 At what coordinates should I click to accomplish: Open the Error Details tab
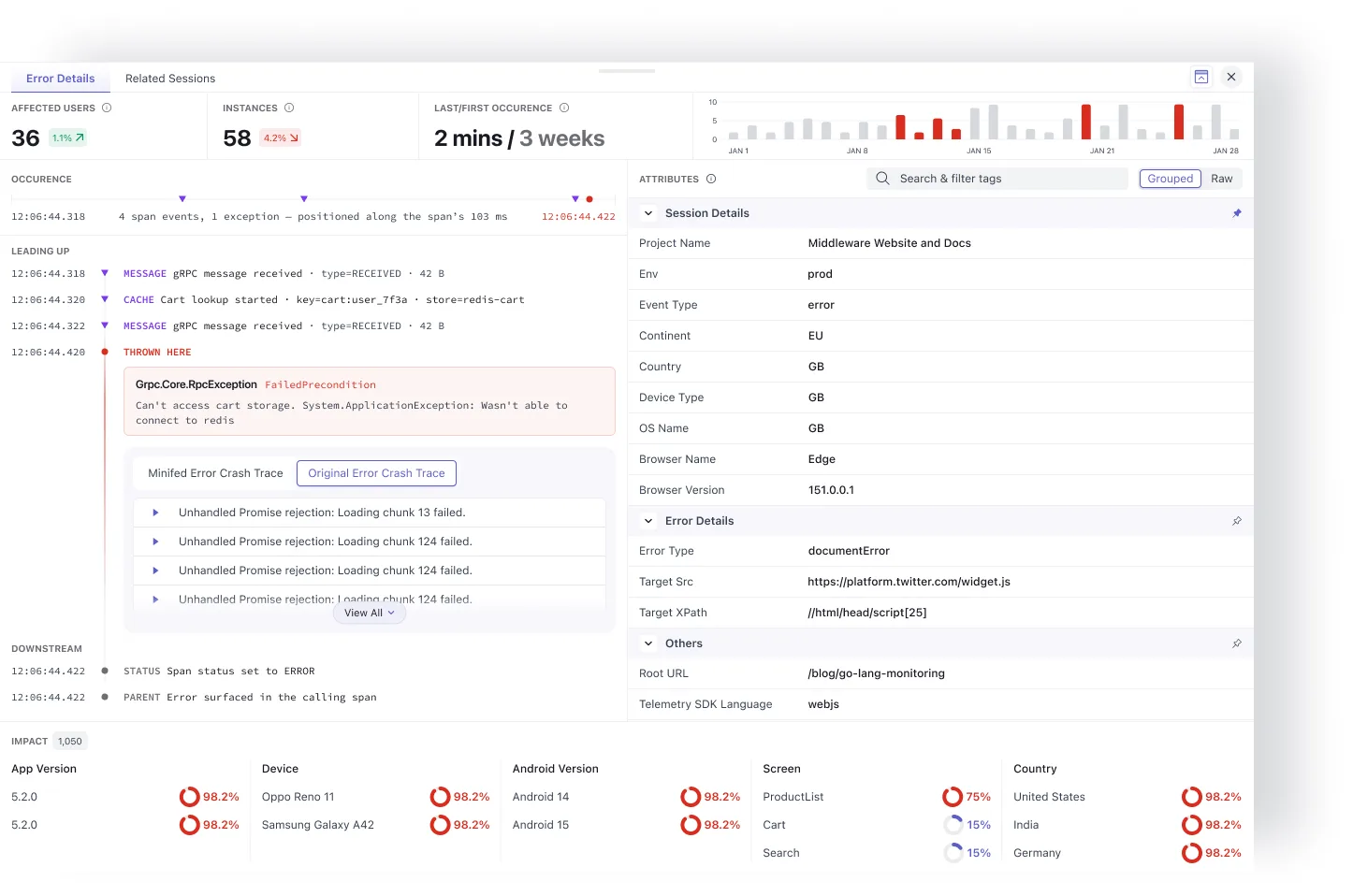coord(61,79)
